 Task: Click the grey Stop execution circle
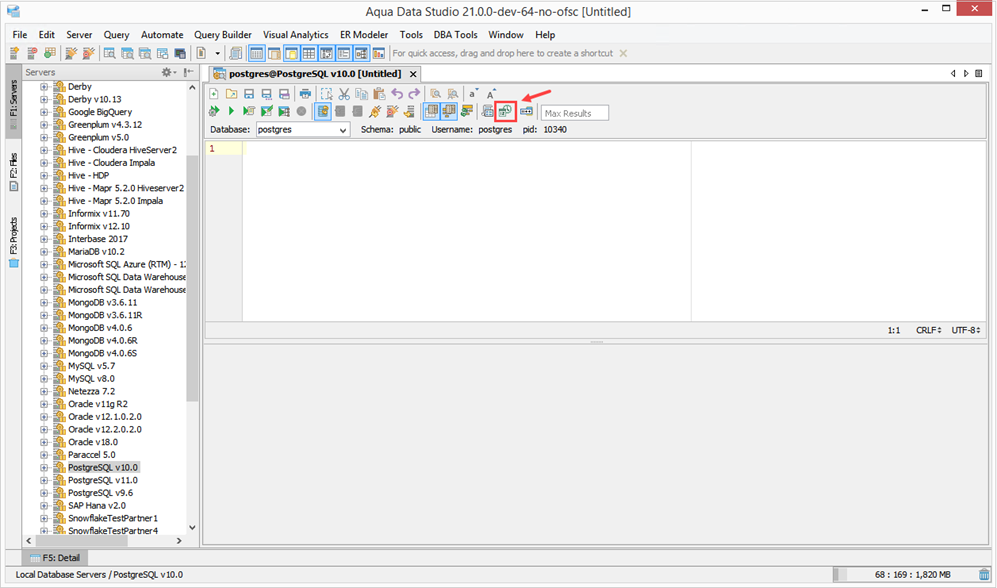(301, 111)
